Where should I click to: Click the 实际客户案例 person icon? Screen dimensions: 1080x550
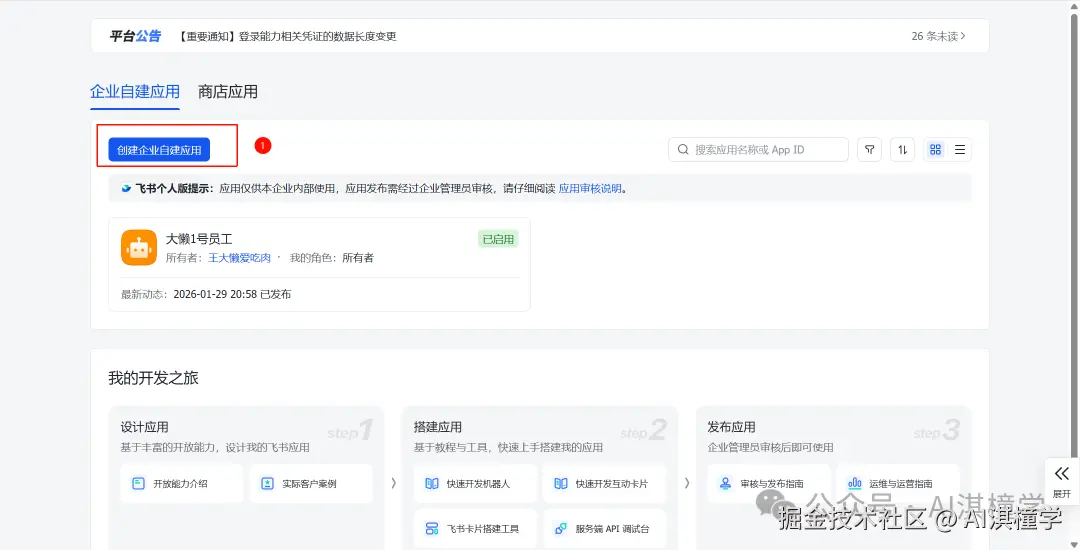click(268, 483)
